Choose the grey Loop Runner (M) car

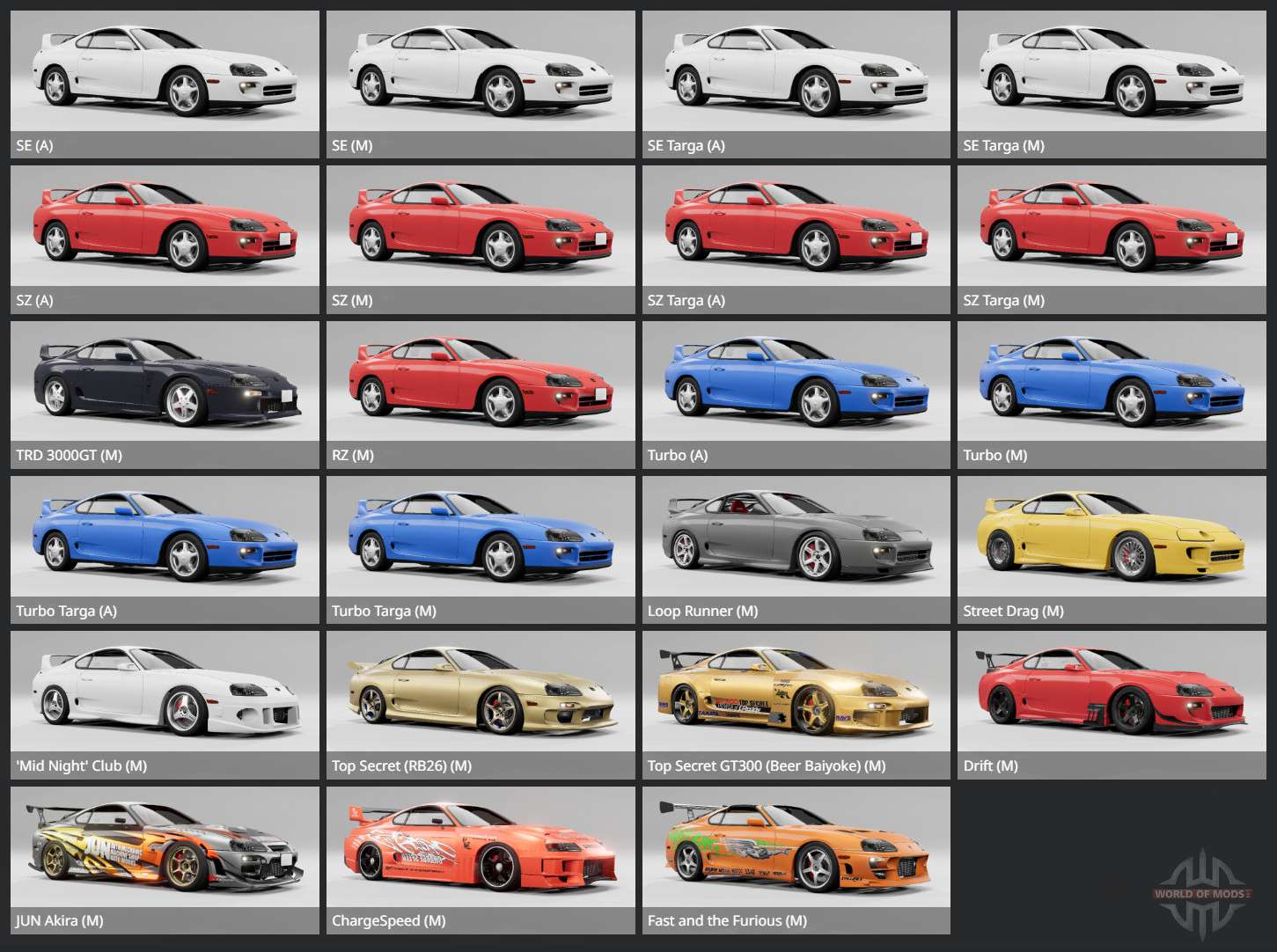pos(796,549)
